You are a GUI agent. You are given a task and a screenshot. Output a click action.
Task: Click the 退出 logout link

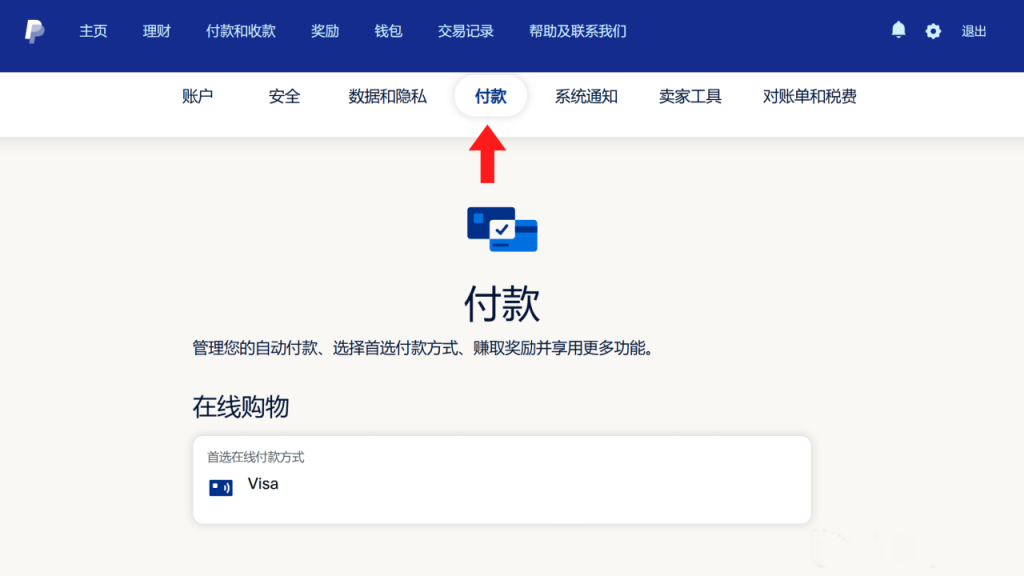(974, 31)
